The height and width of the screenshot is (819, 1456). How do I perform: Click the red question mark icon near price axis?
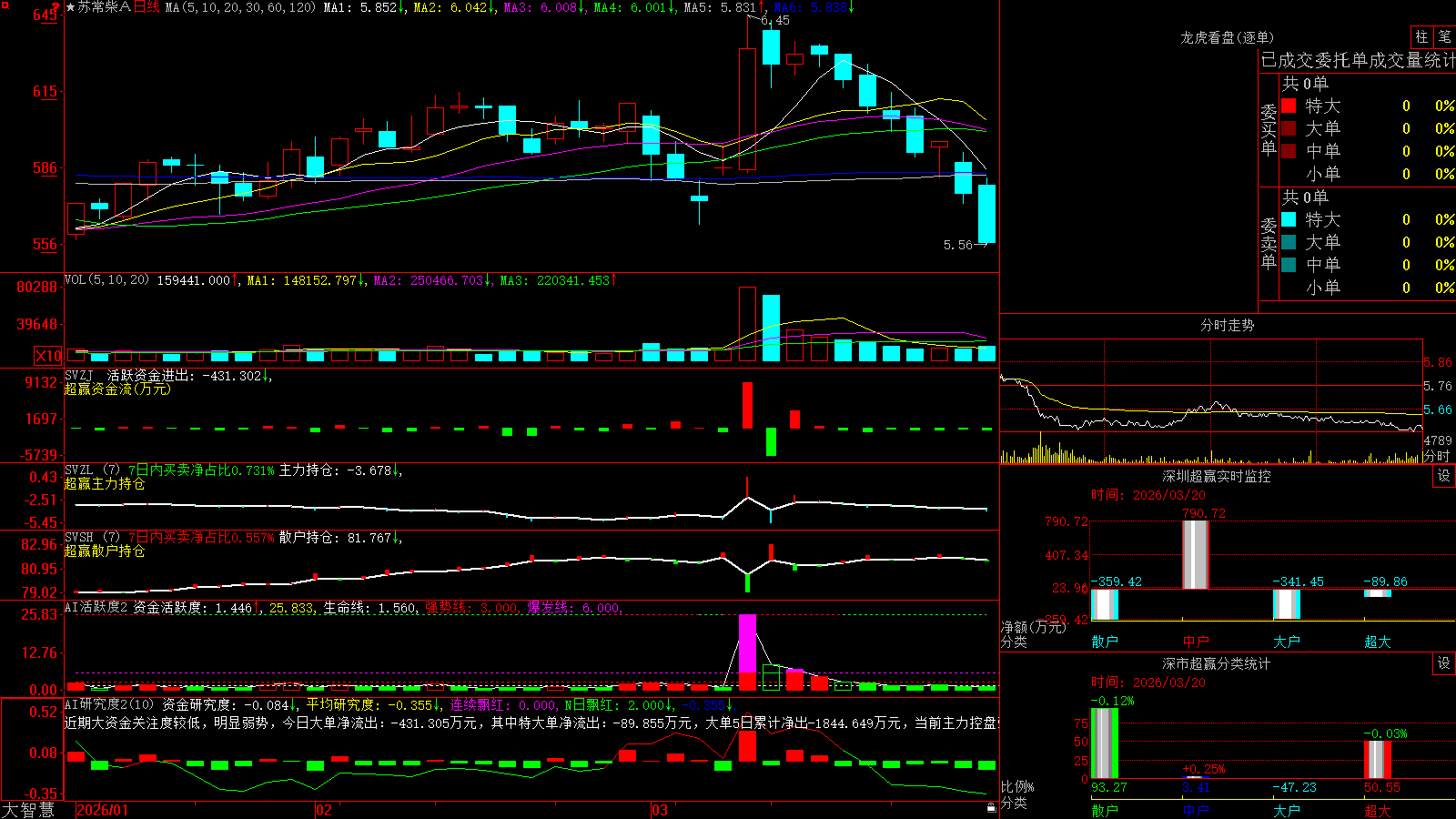point(56,8)
